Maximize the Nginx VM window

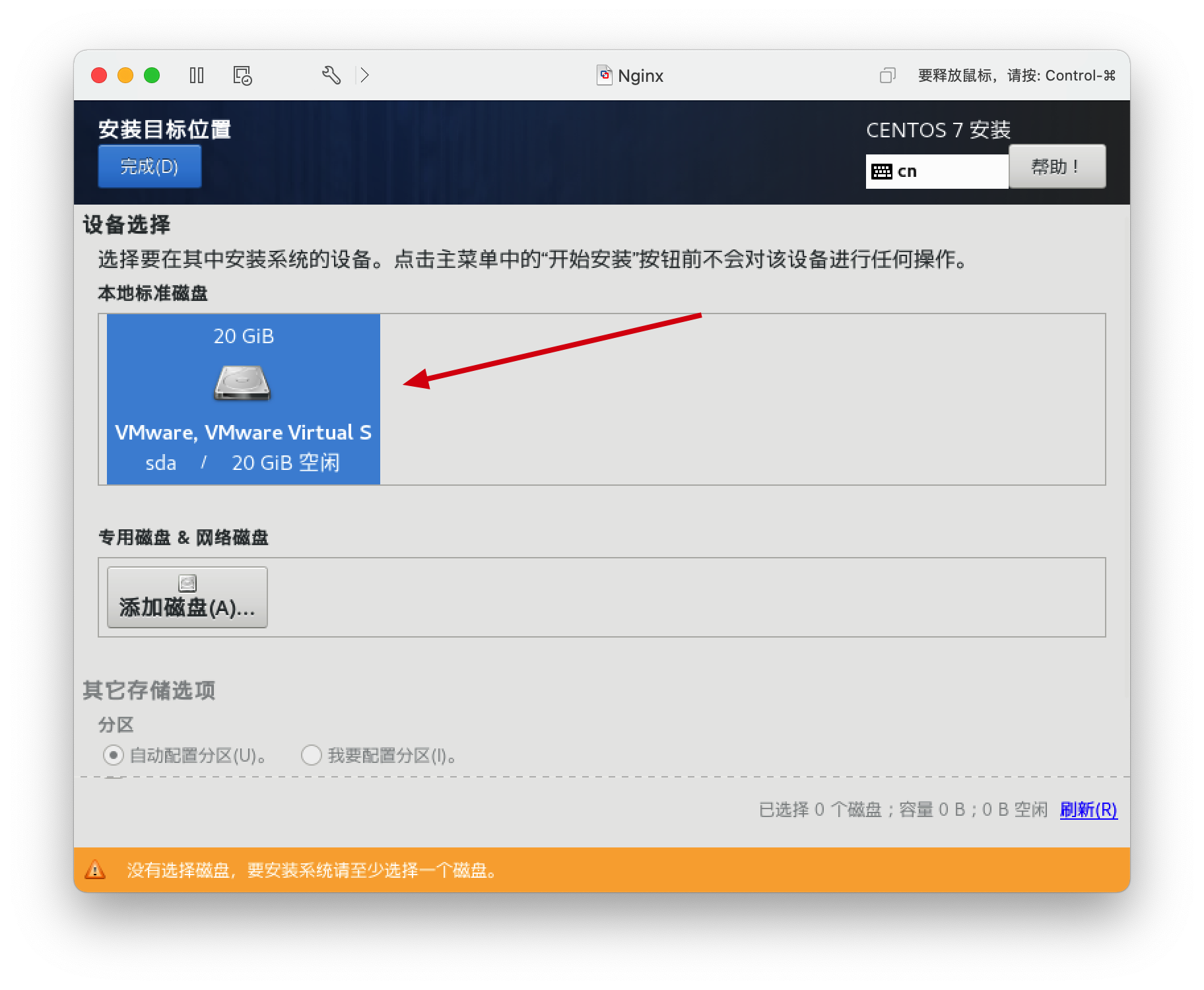pos(152,75)
